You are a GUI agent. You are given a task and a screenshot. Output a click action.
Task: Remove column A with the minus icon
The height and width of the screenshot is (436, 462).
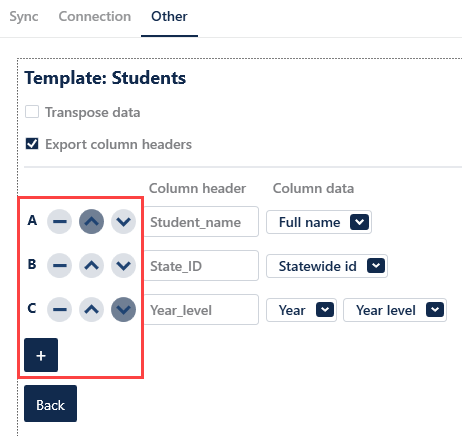(59, 221)
